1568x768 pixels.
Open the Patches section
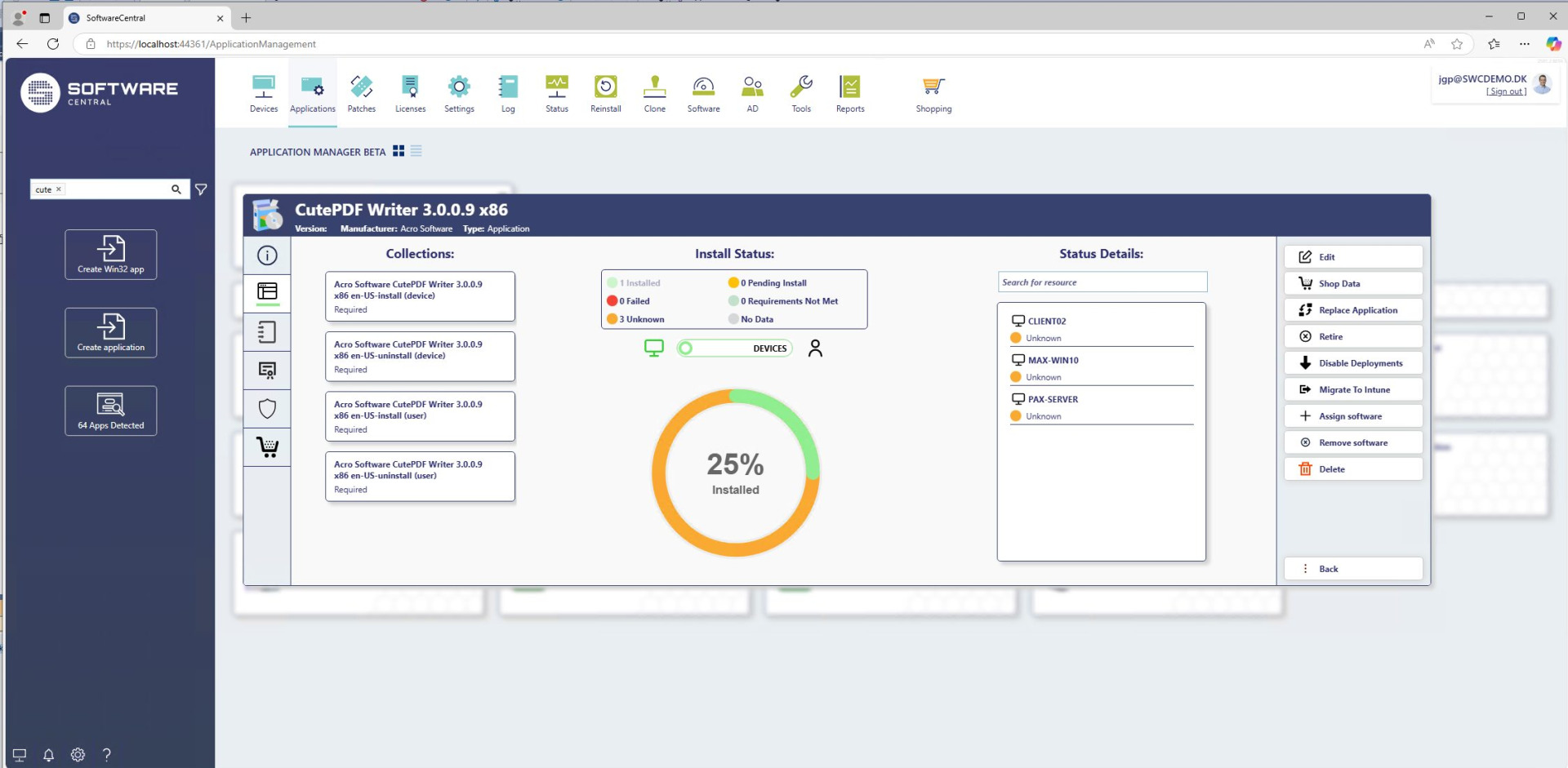(x=361, y=93)
